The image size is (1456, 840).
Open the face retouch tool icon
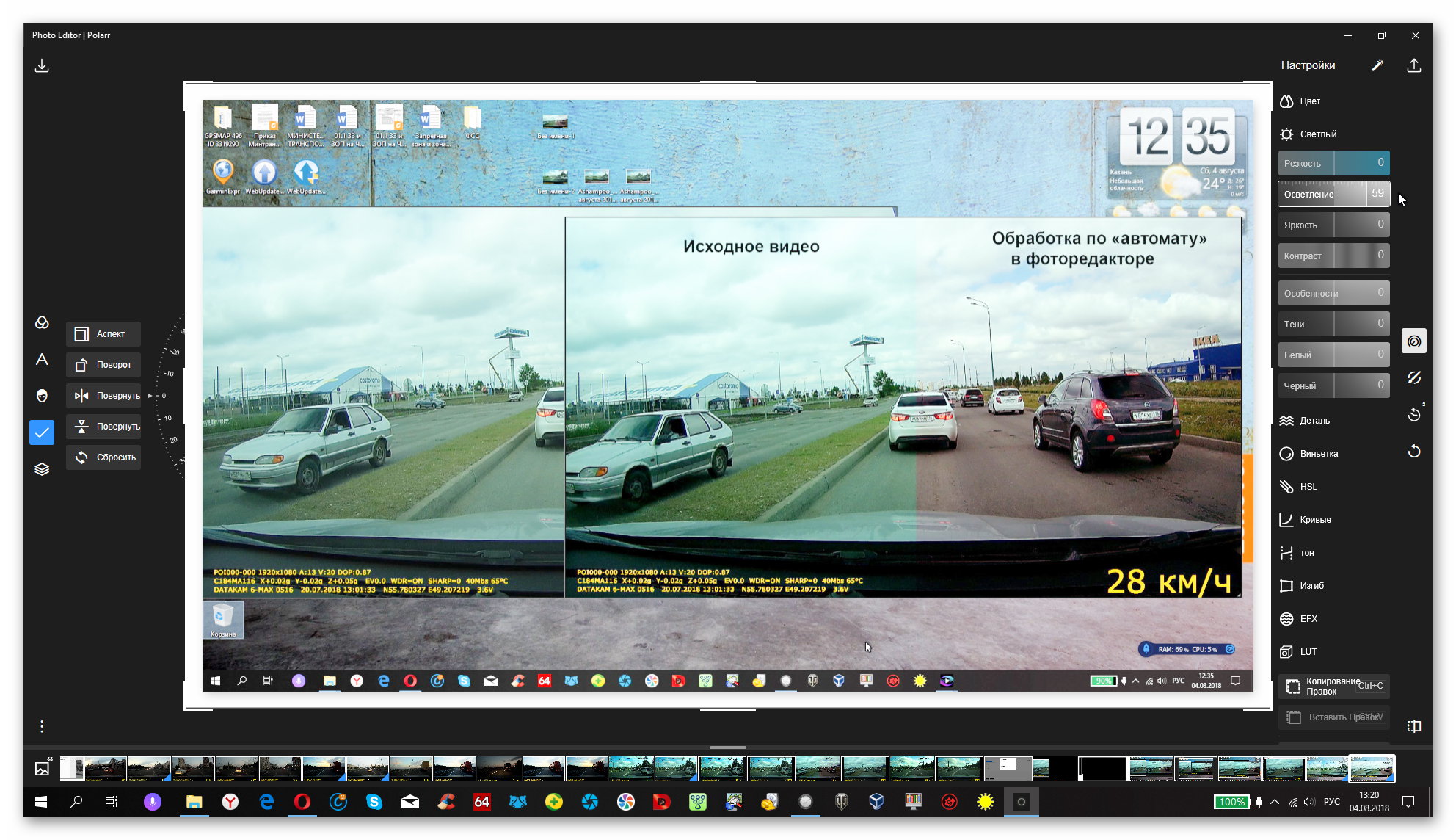pos(42,396)
